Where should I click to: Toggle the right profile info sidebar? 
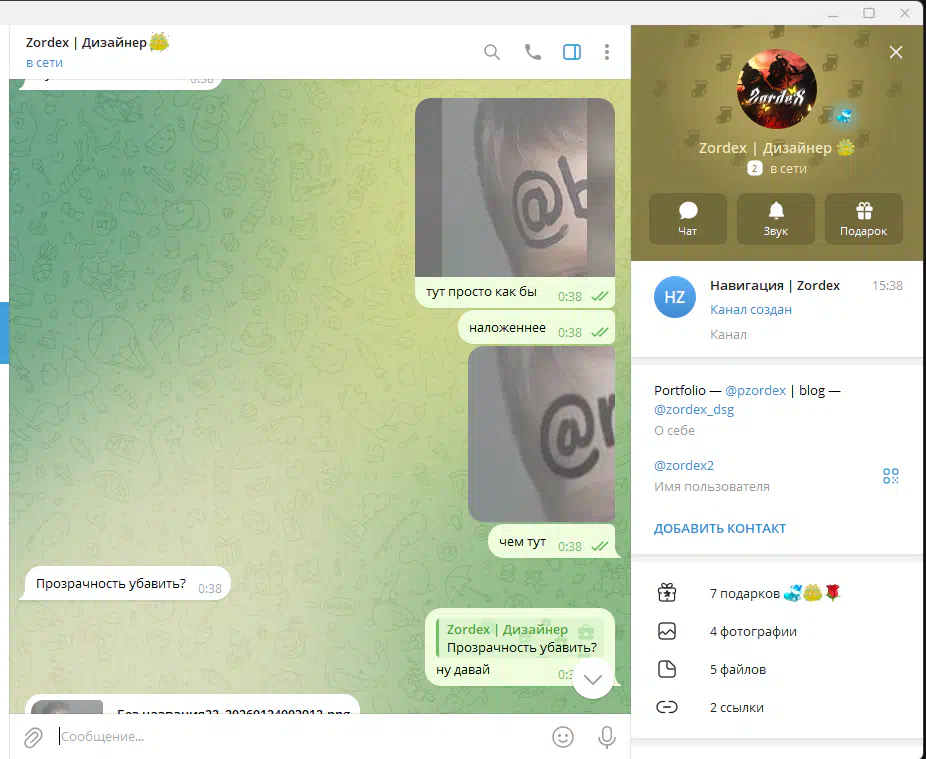pos(572,52)
